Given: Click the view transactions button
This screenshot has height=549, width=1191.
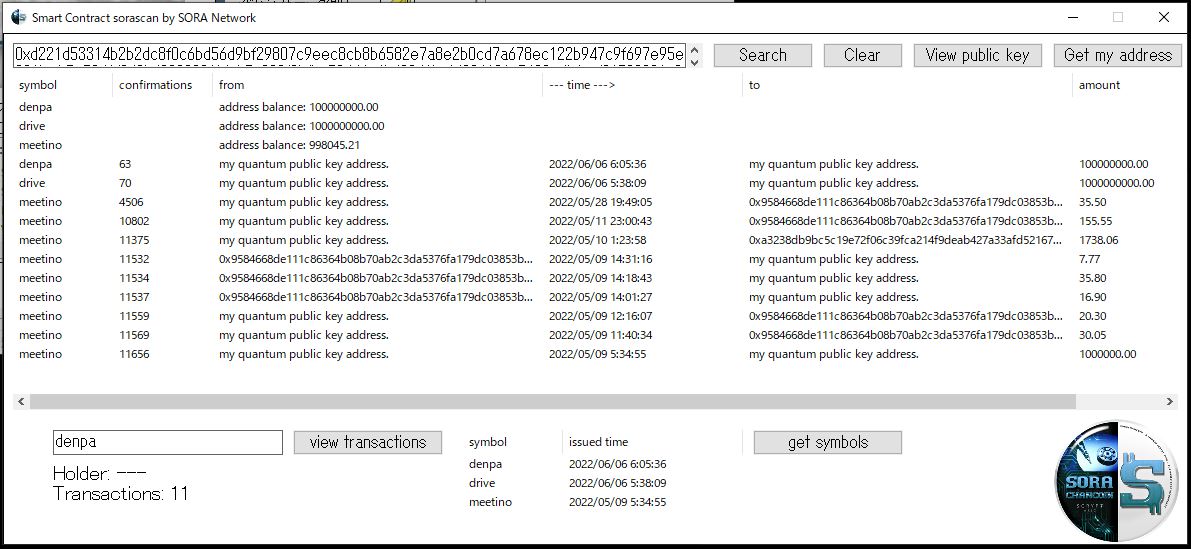Looking at the screenshot, I should [368, 442].
